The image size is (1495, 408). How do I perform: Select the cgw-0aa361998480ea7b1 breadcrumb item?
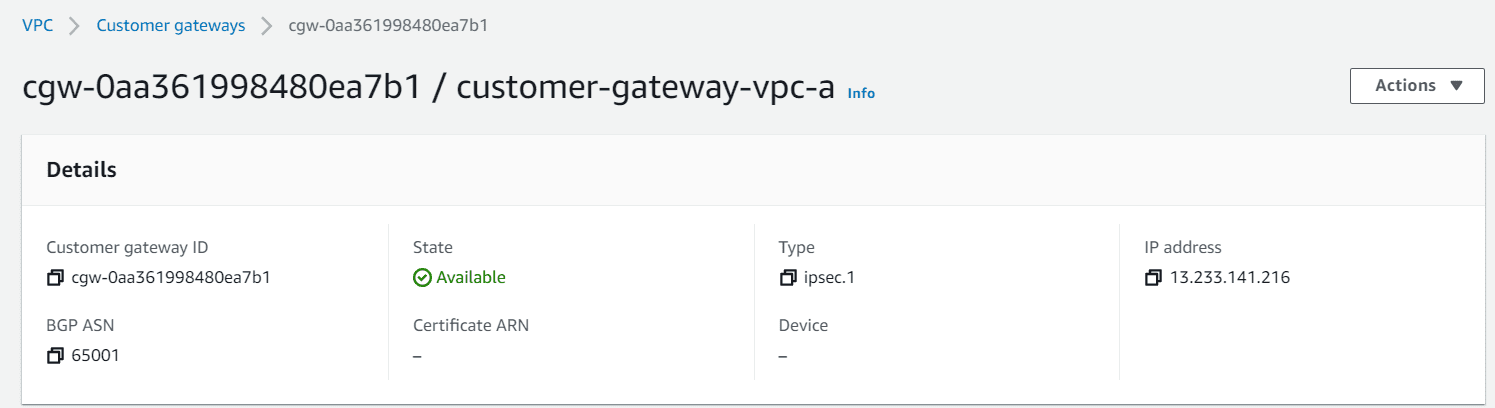pos(388,26)
